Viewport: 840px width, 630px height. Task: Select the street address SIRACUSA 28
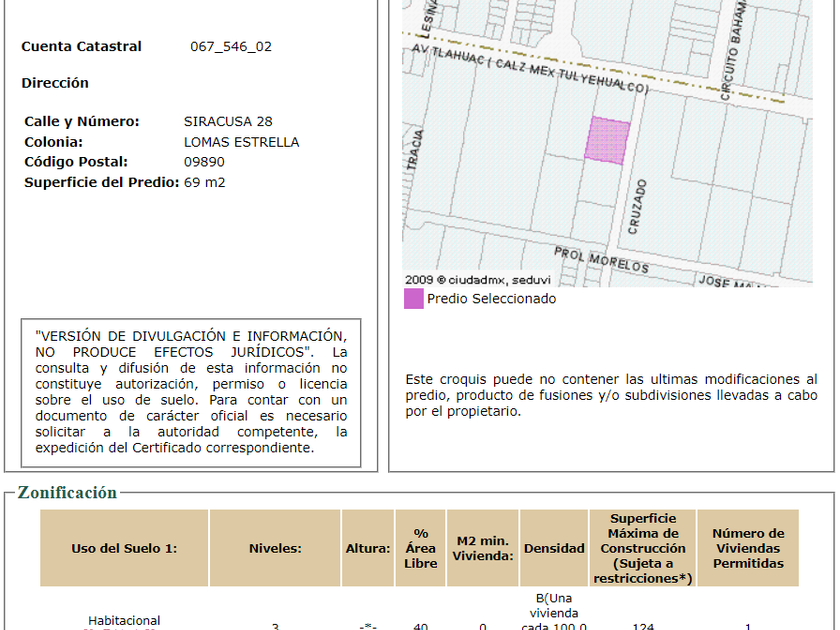[228, 122]
